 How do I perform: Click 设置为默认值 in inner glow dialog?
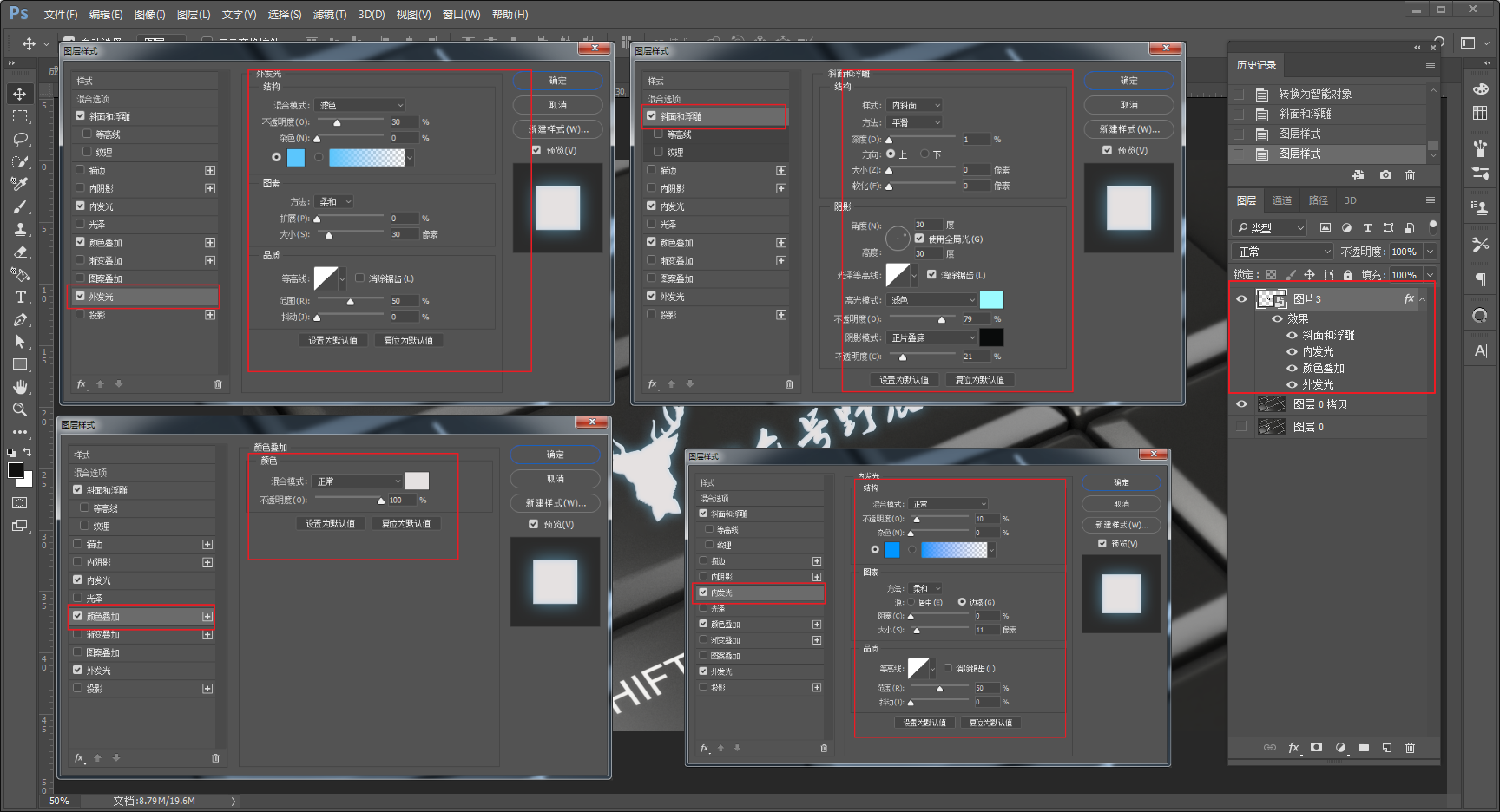pos(924,723)
